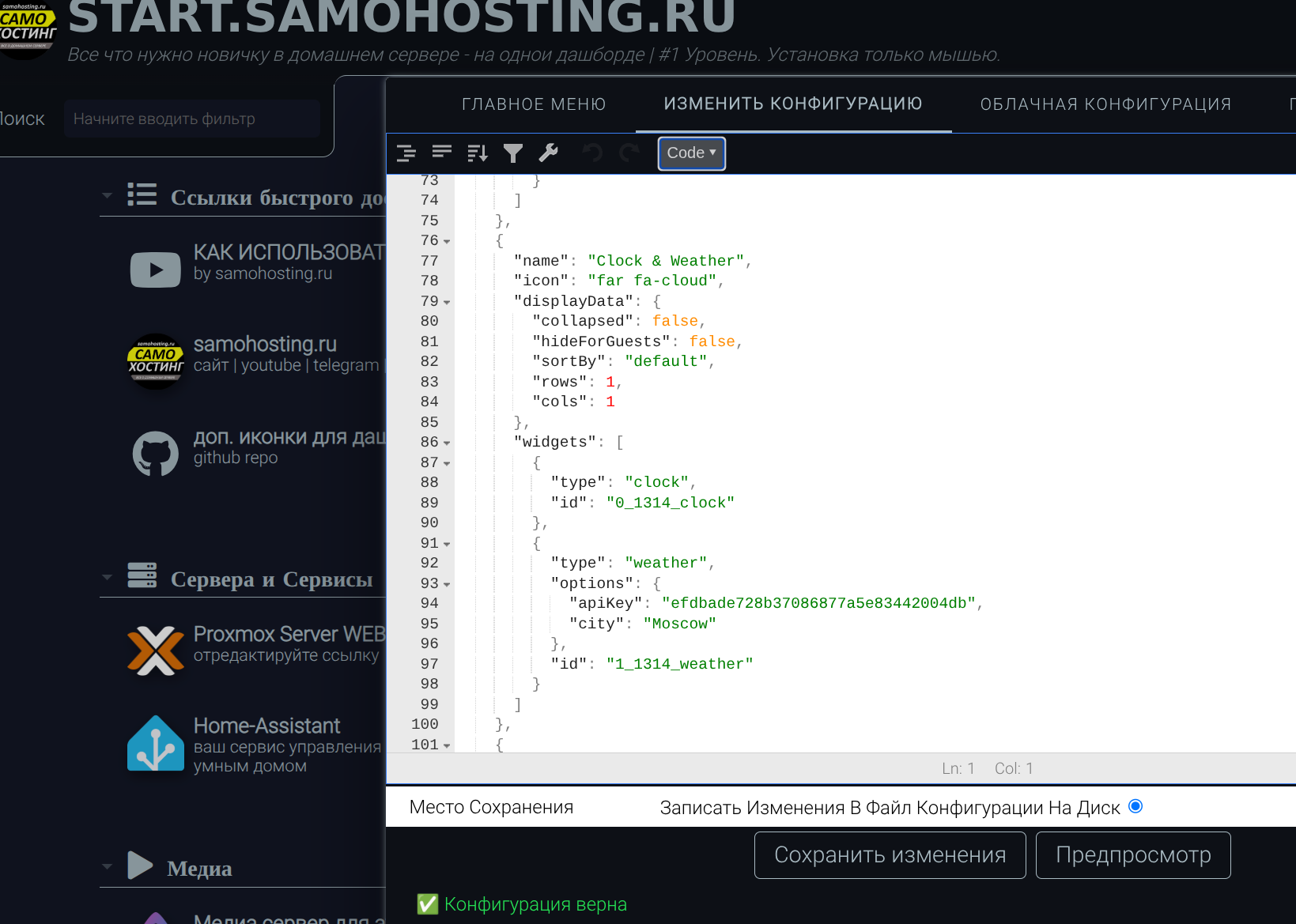Click the YouTube play icon
Viewport: 1296px width, 924px height.
pos(156,270)
